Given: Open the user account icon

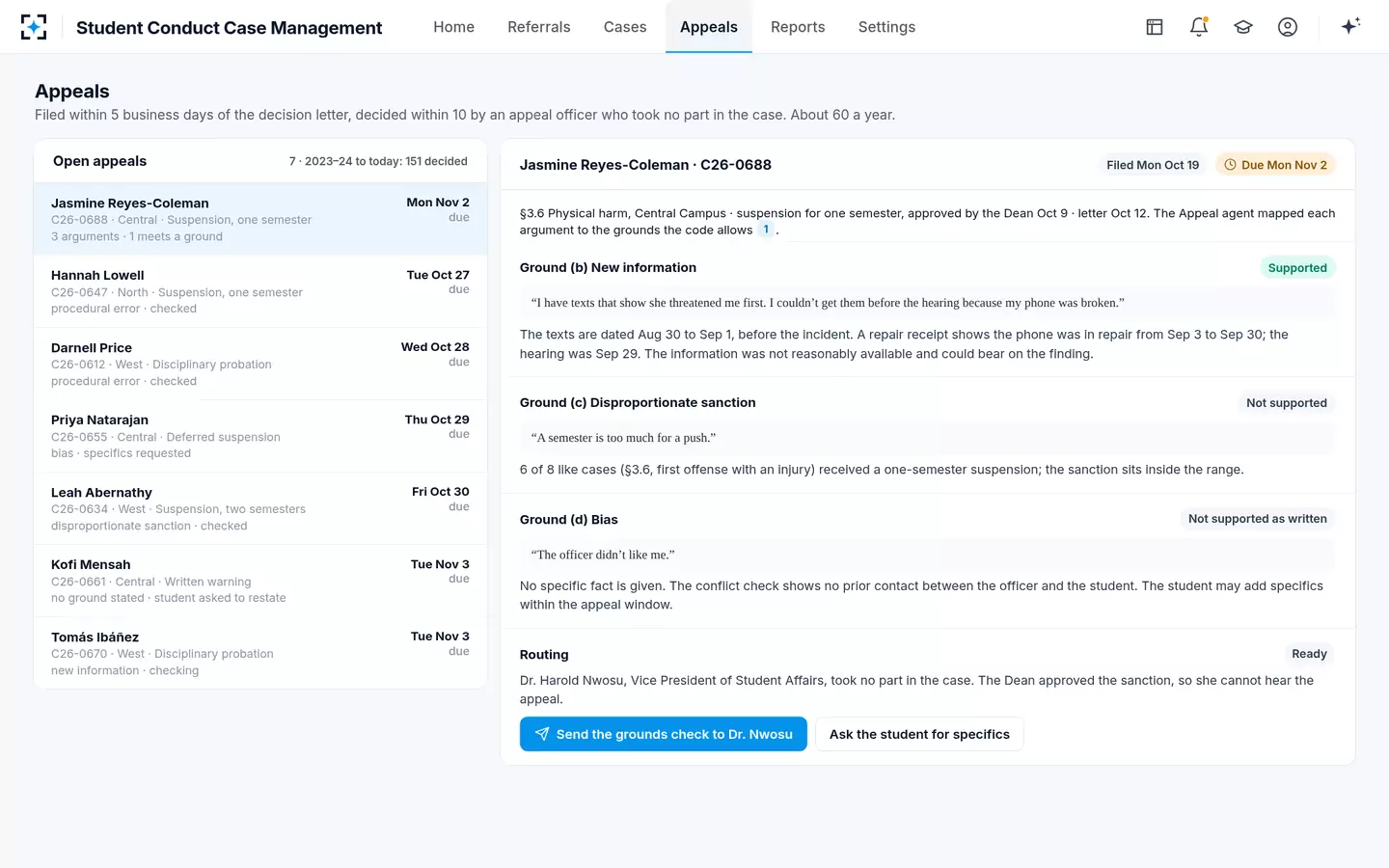Looking at the screenshot, I should click(x=1288, y=27).
